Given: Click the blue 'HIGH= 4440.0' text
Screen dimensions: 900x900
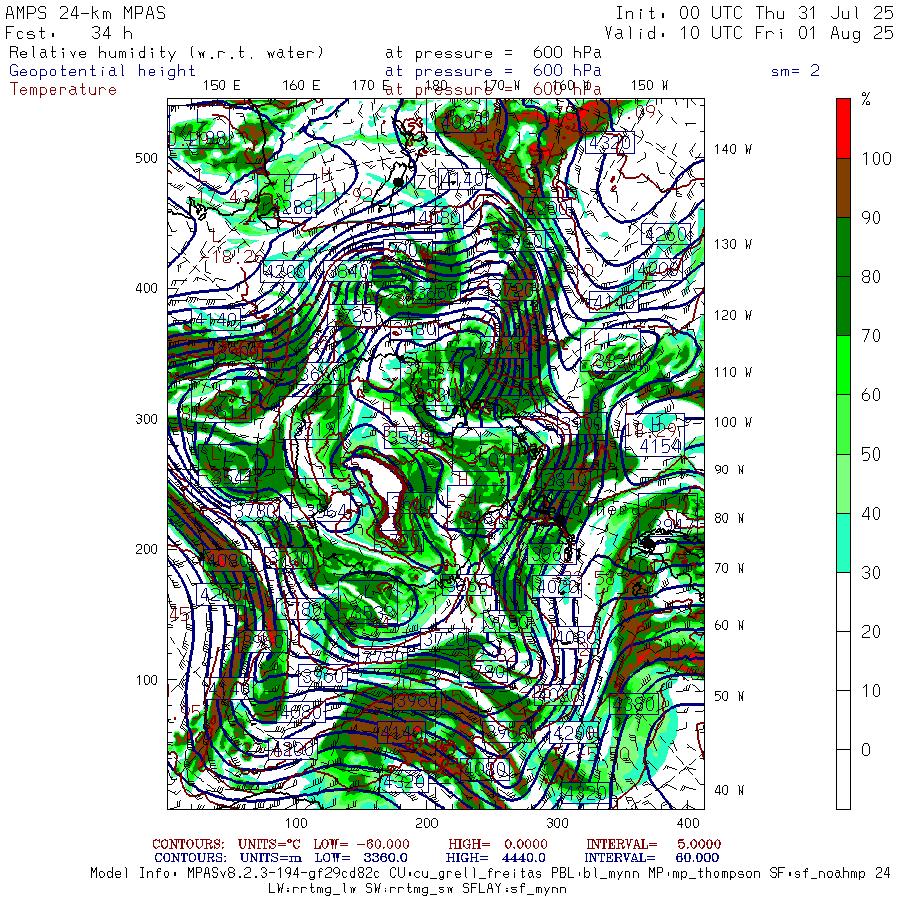Looking at the screenshot, I should pyautogui.click(x=496, y=858).
